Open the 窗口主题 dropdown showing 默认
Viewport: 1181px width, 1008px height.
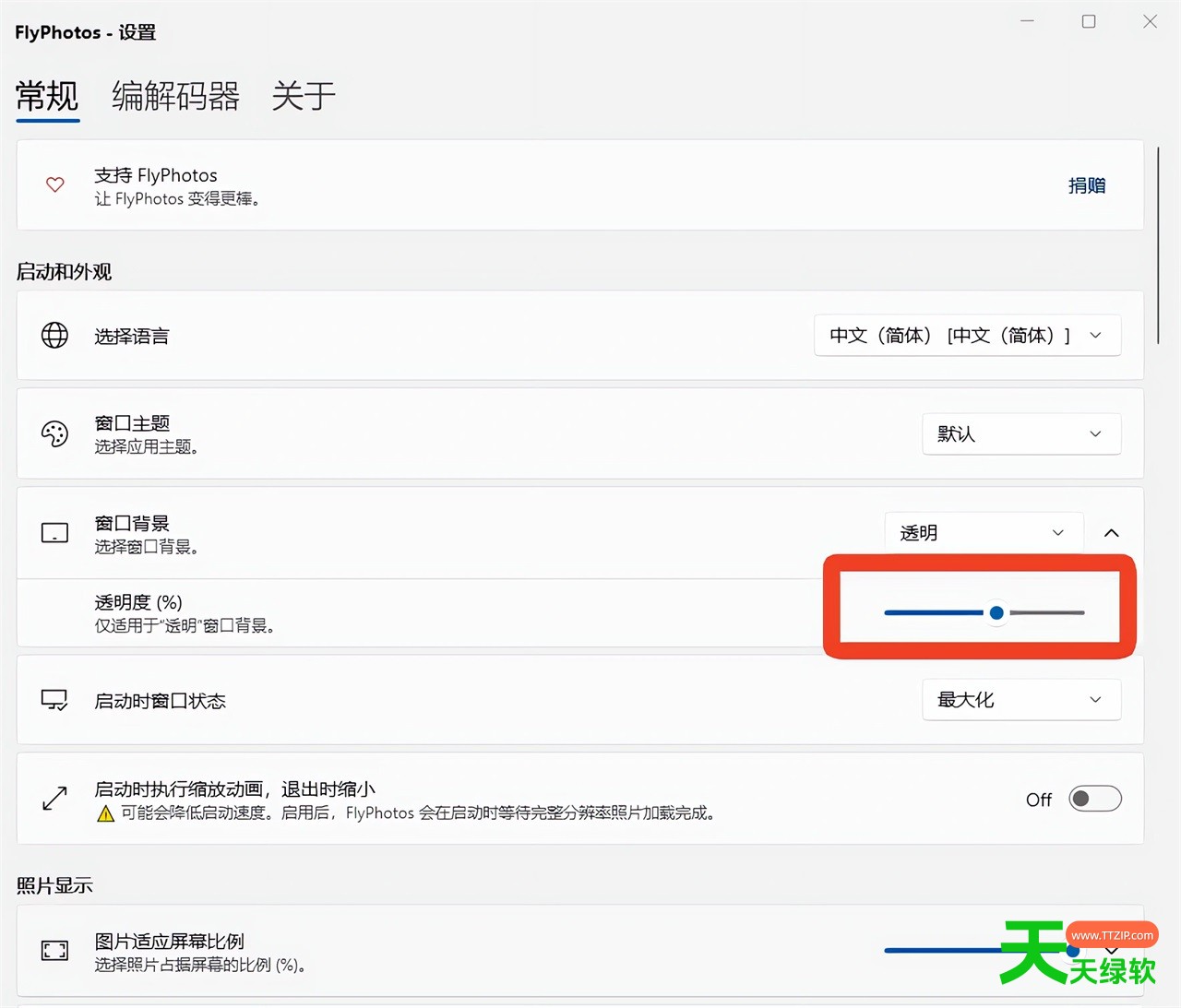click(1021, 433)
